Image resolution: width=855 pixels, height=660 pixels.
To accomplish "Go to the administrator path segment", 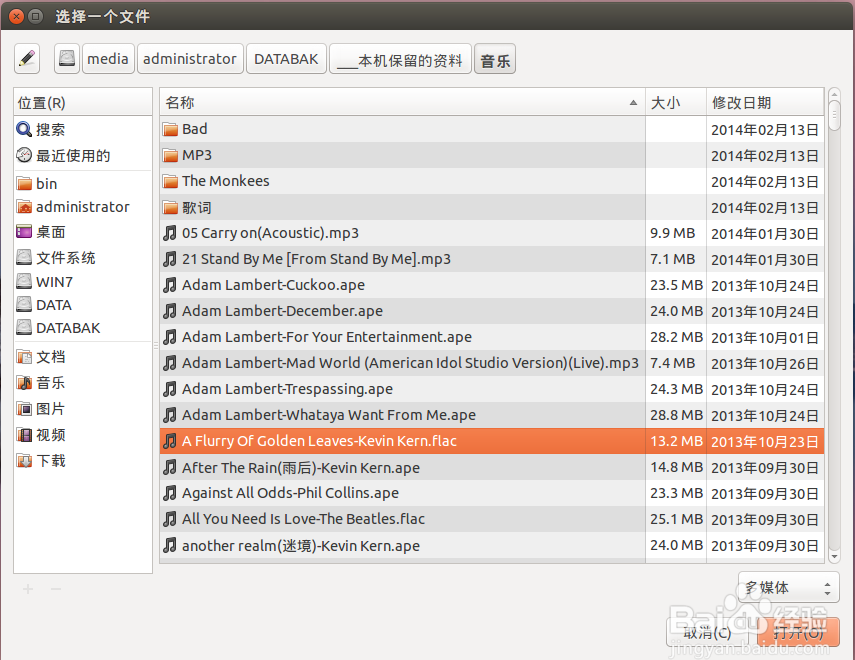I will point(190,58).
